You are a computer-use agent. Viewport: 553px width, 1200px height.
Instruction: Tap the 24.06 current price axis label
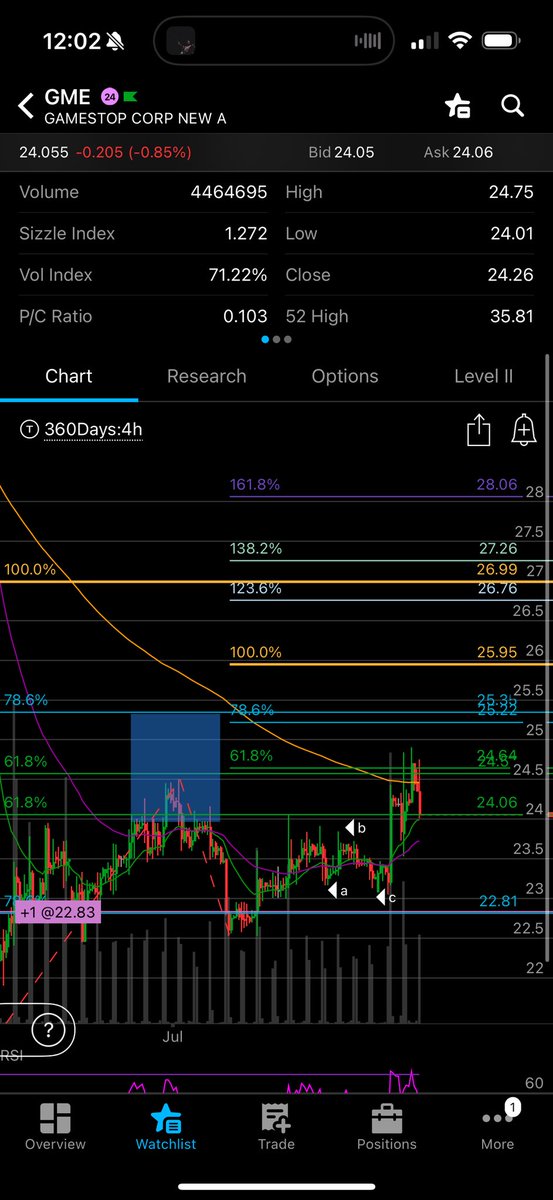click(497, 802)
